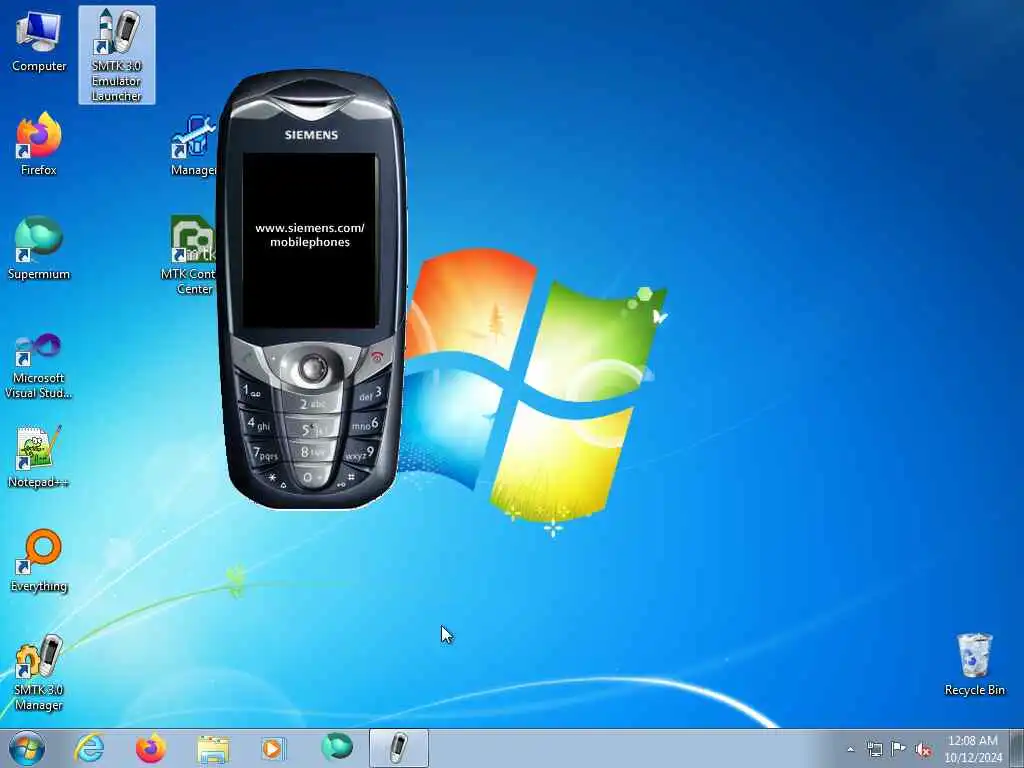The width and height of the screenshot is (1024, 768).
Task: Select the Microsoft Visual Studio desktop shortcut
Action: (x=39, y=366)
